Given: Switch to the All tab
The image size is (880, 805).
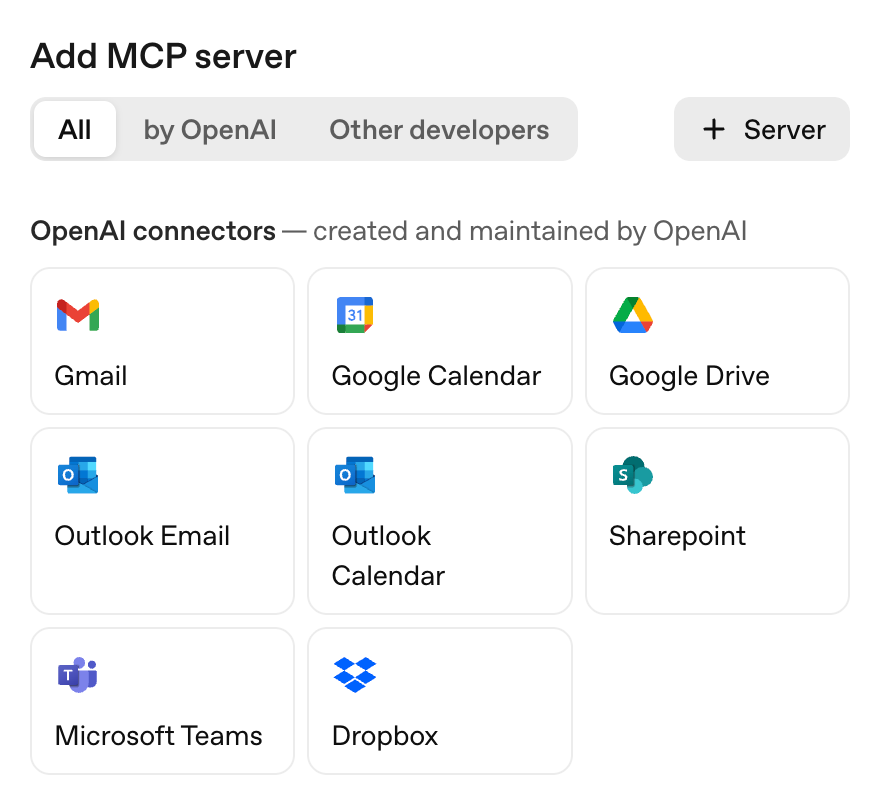Looking at the screenshot, I should [75, 129].
